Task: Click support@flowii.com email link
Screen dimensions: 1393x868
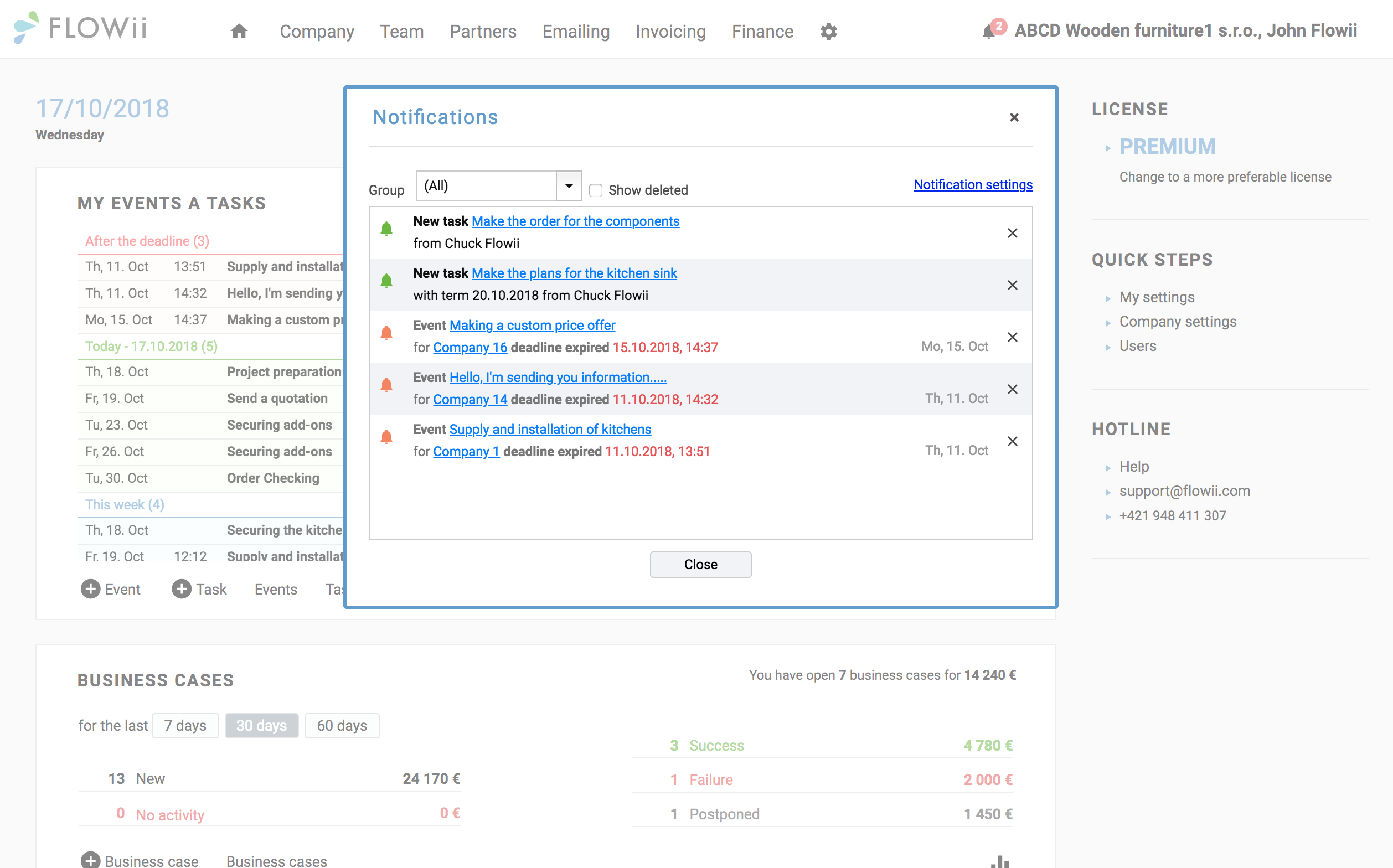Action: coord(1185,492)
